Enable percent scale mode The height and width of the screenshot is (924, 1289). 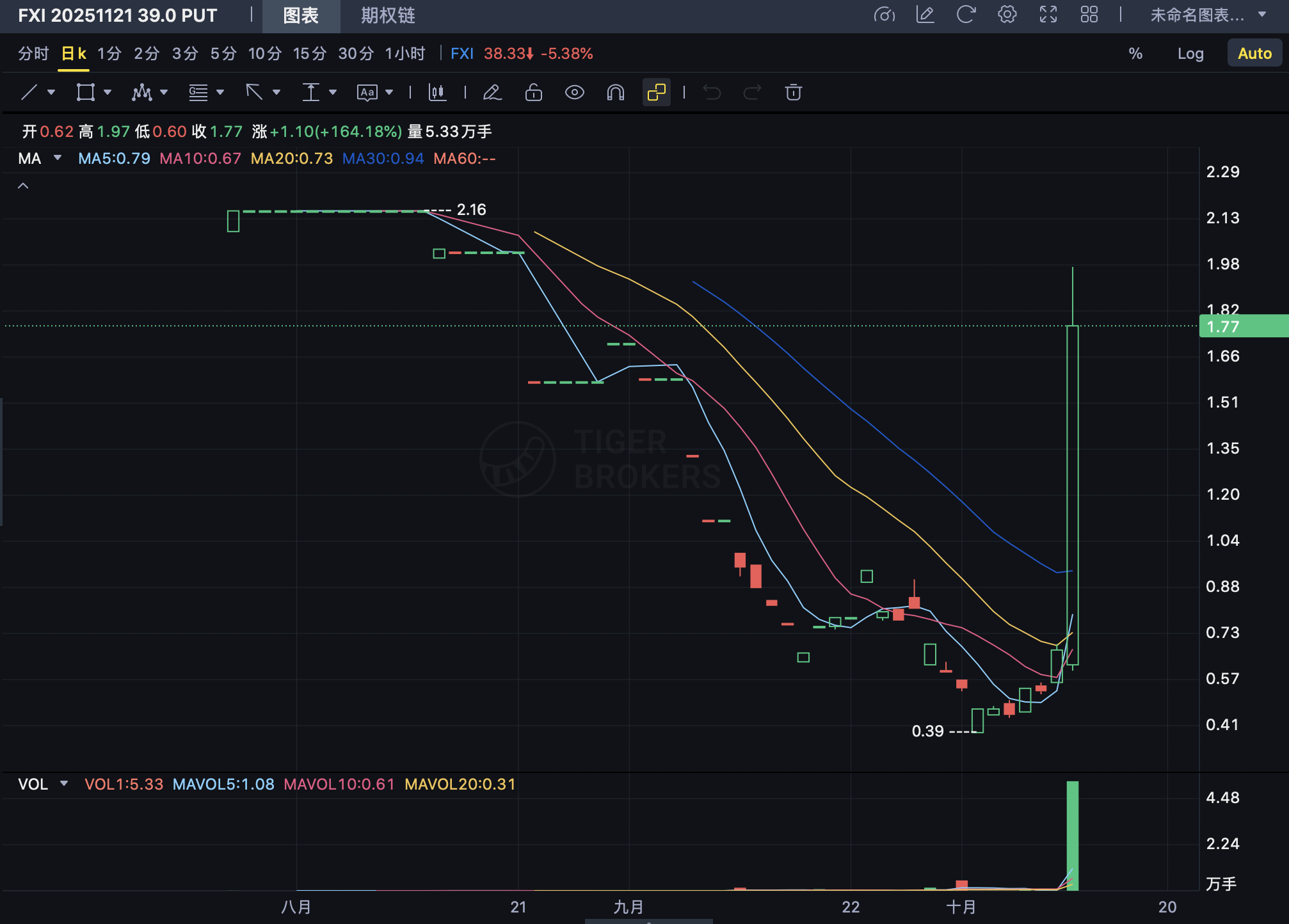point(1135,54)
